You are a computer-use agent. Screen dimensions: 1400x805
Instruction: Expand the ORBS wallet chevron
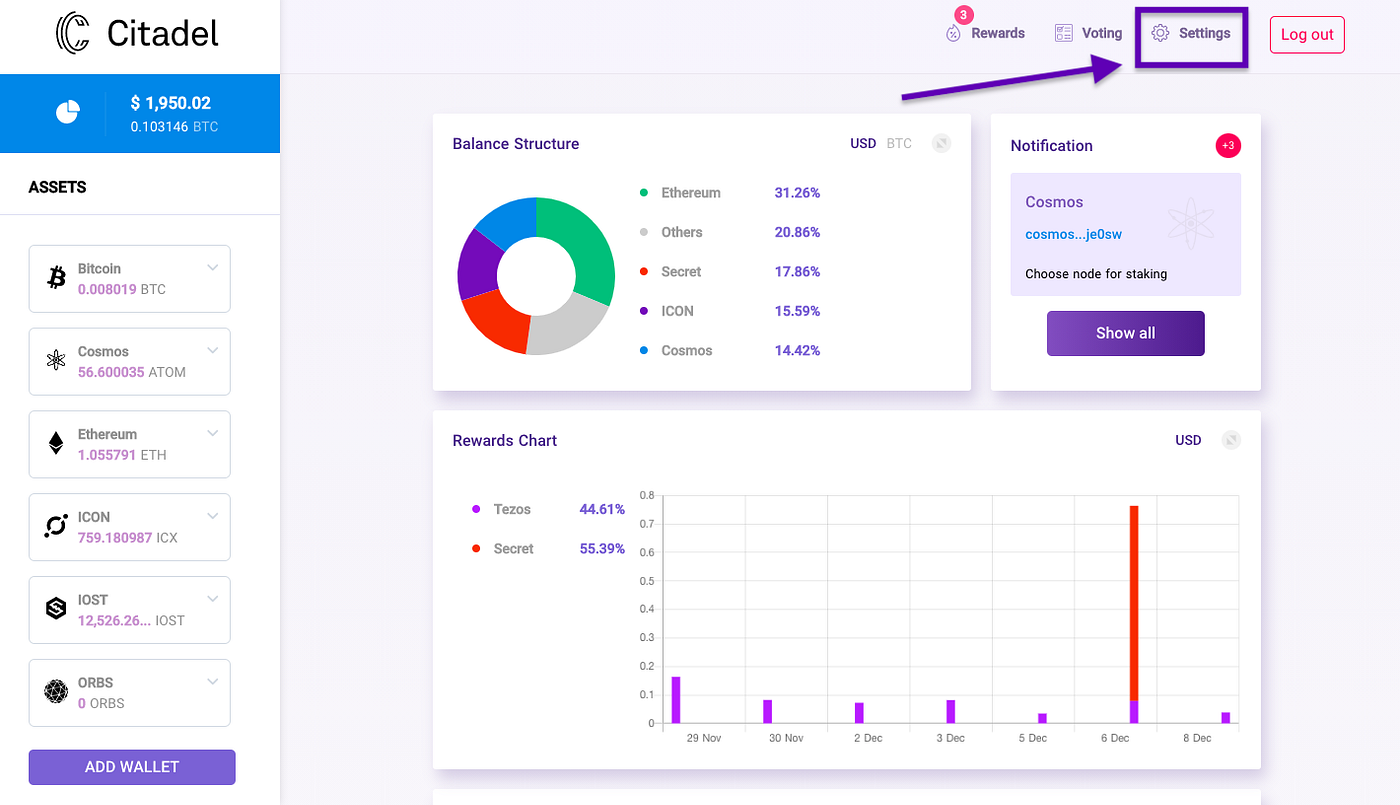coord(213,682)
